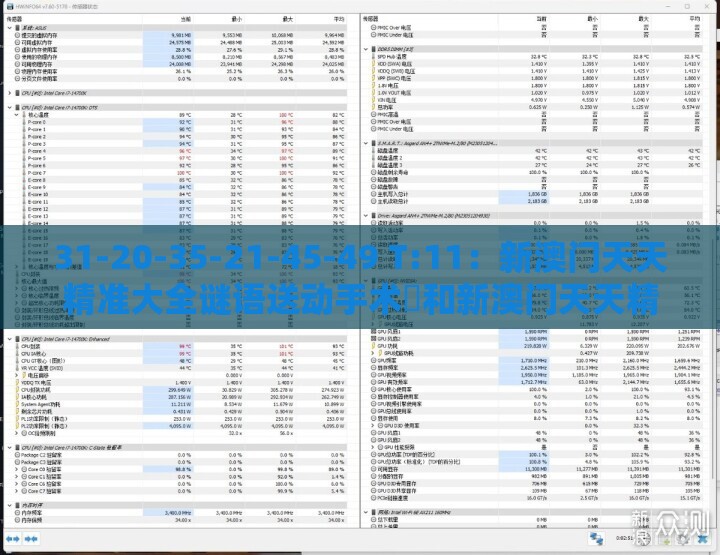720x555 pixels.
Task: Collapse the 系统: ASUS sensor group
Action: point(10,28)
